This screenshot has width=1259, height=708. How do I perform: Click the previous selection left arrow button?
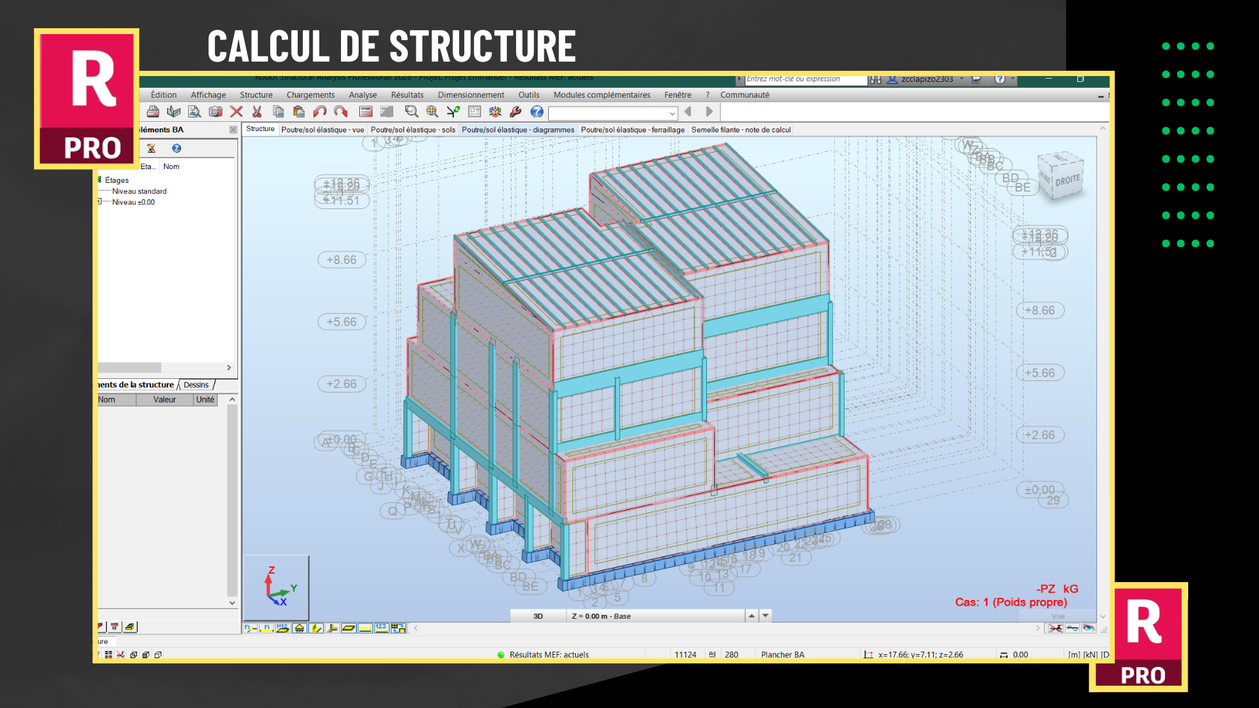click(688, 112)
